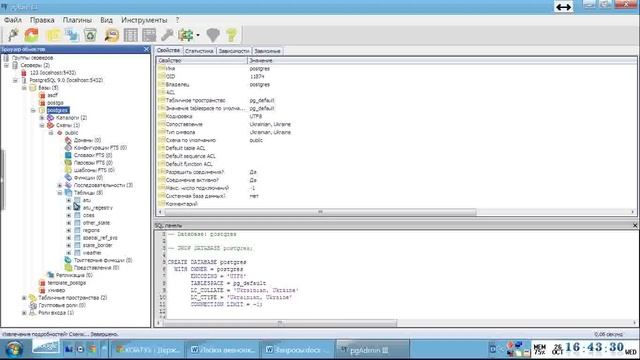Open maintenance wrench tool
640x360 pixels.
coord(167,35)
